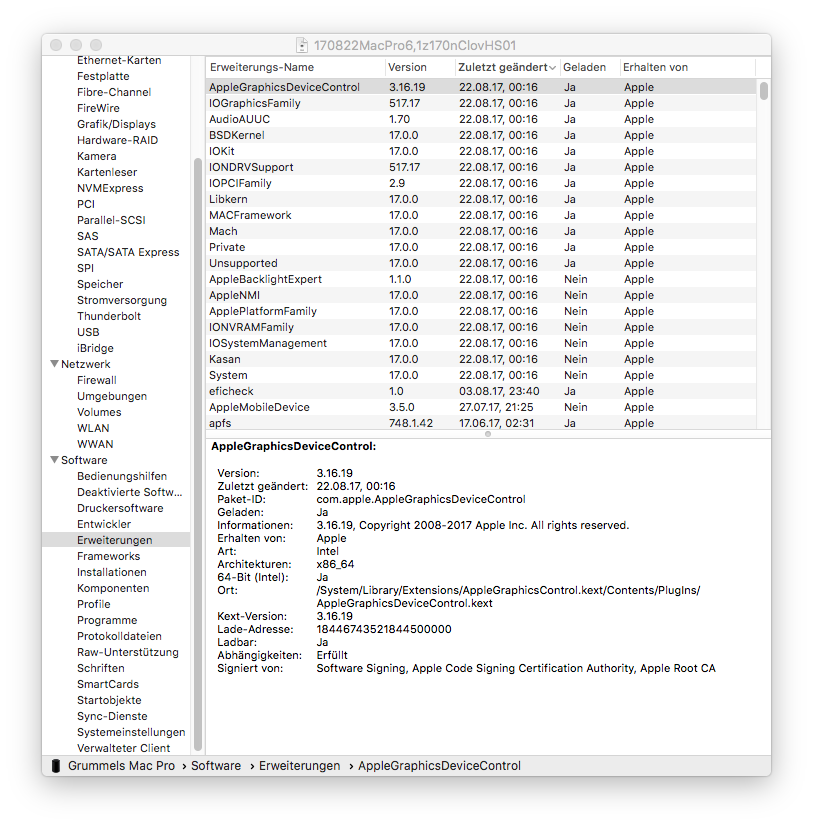Sort by Version column header
Screen dimensions: 813x826
click(420, 67)
